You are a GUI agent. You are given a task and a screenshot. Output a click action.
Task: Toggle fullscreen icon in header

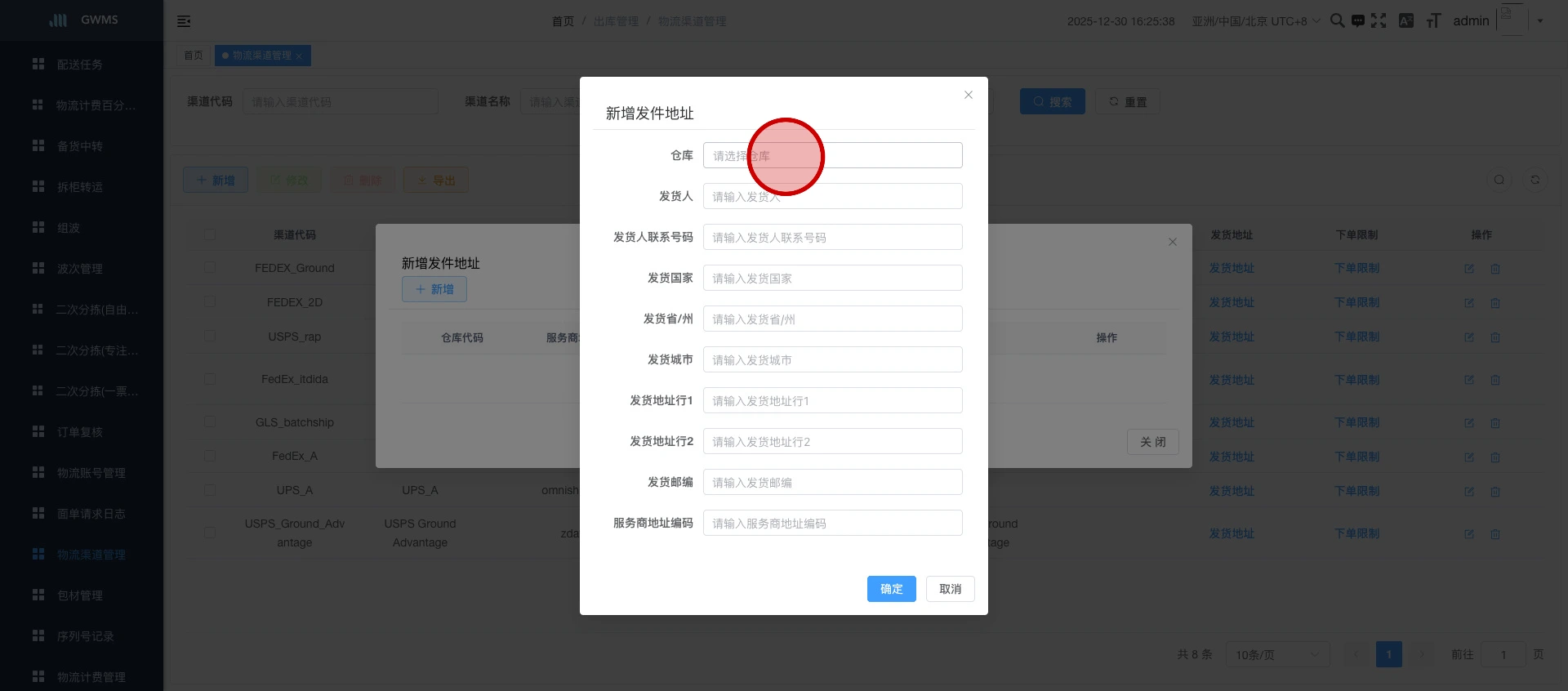pyautogui.click(x=1379, y=20)
